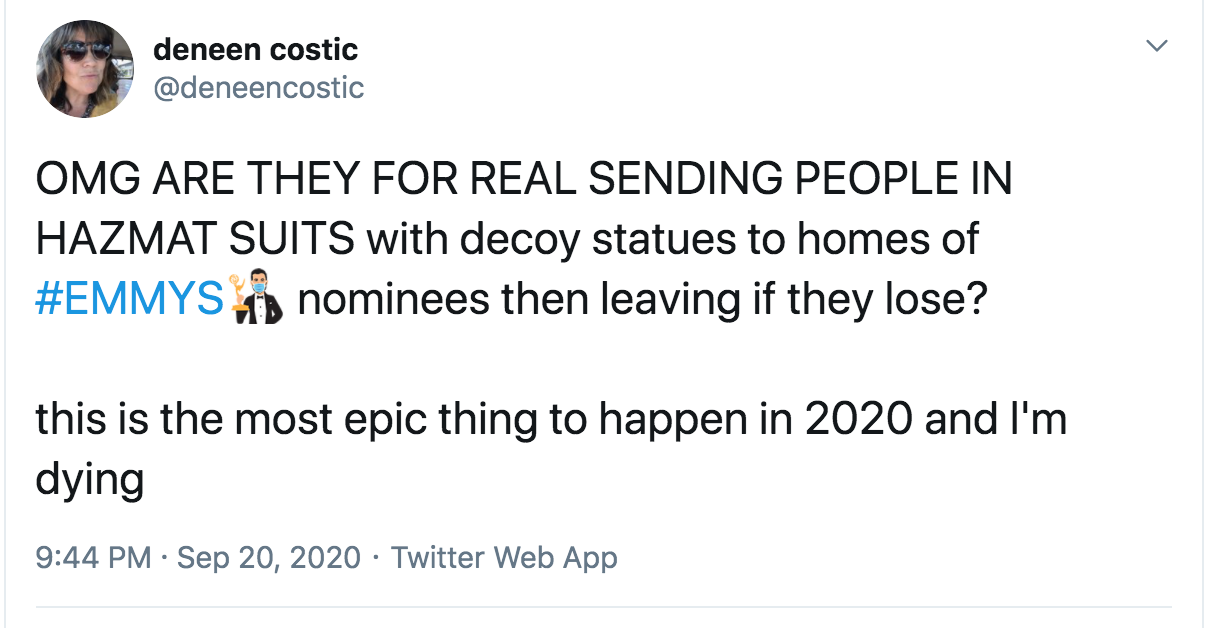1212x628 pixels.
Task: Open the #EMMYS hashtag link
Action: (129, 300)
